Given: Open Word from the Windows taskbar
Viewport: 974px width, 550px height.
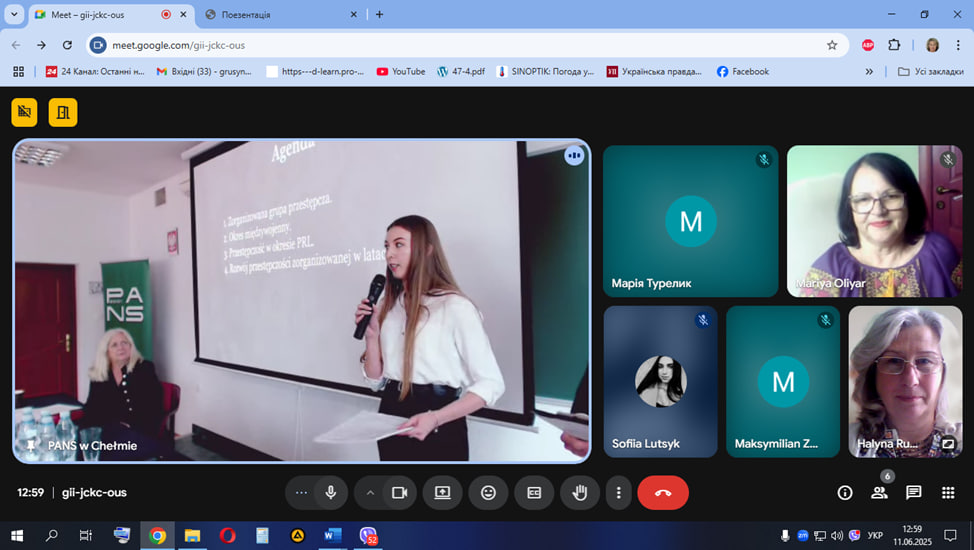Looking at the screenshot, I should 332,536.
